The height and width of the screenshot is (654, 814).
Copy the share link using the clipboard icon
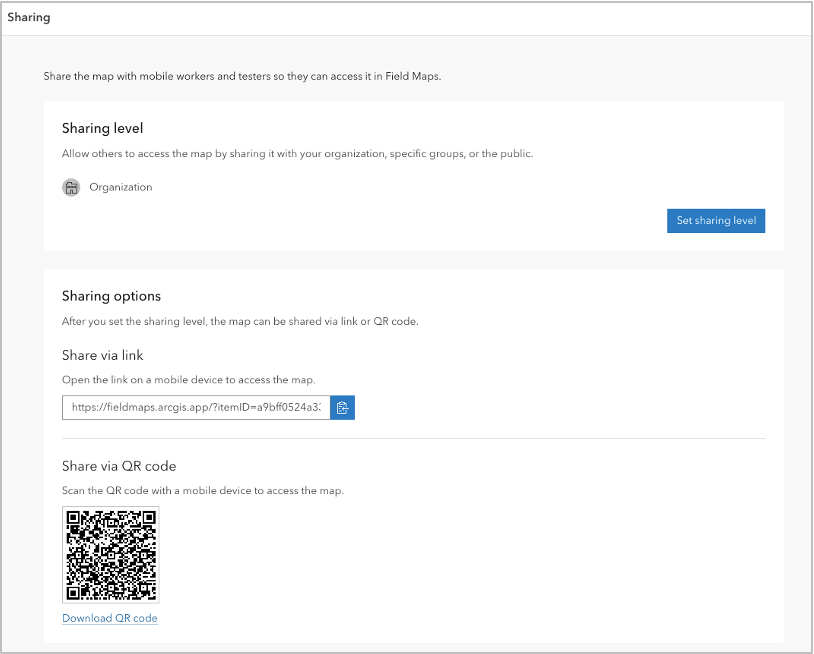tap(342, 407)
